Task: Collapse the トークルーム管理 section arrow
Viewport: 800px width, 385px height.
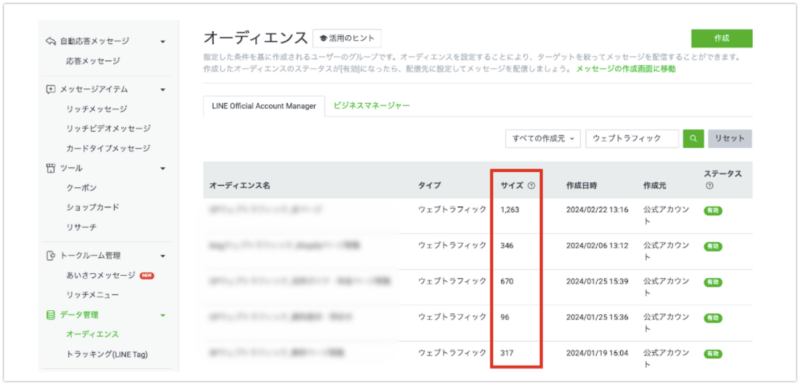Action: point(163,256)
